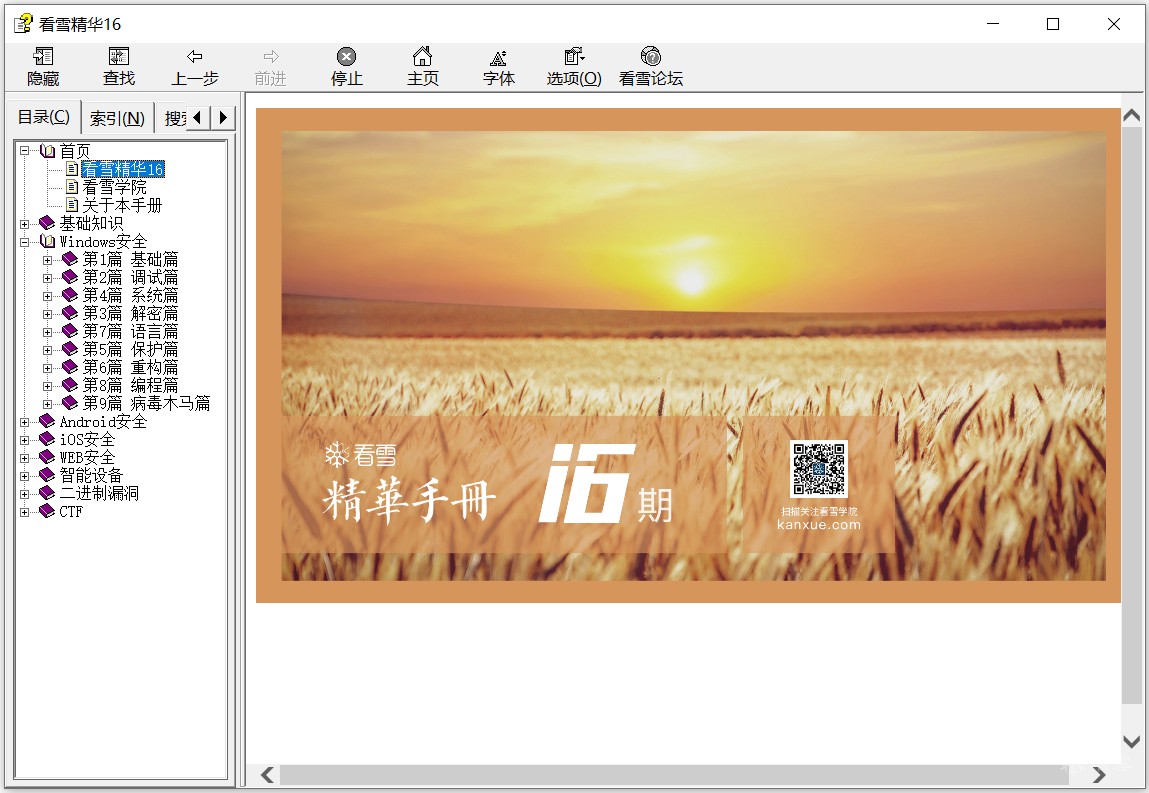Maximize the 看雪精华16 window

click(x=1053, y=23)
